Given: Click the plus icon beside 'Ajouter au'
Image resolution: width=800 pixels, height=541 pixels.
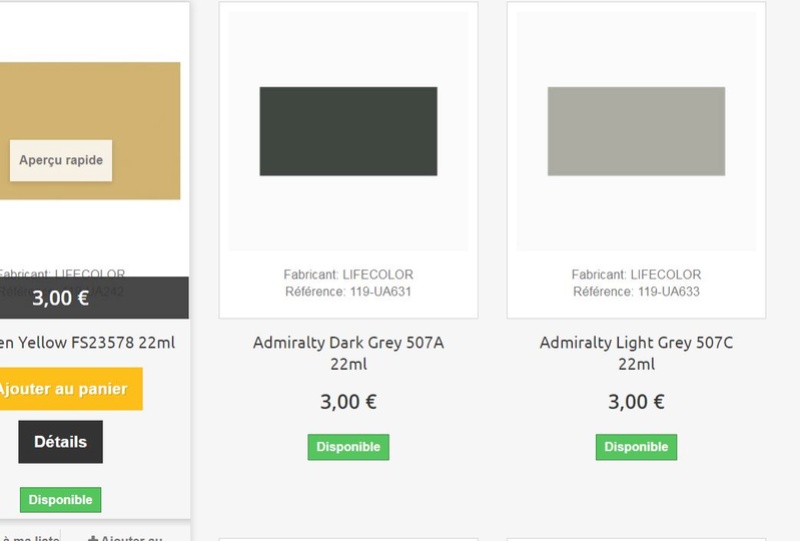Looking at the screenshot, I should (x=93, y=538).
